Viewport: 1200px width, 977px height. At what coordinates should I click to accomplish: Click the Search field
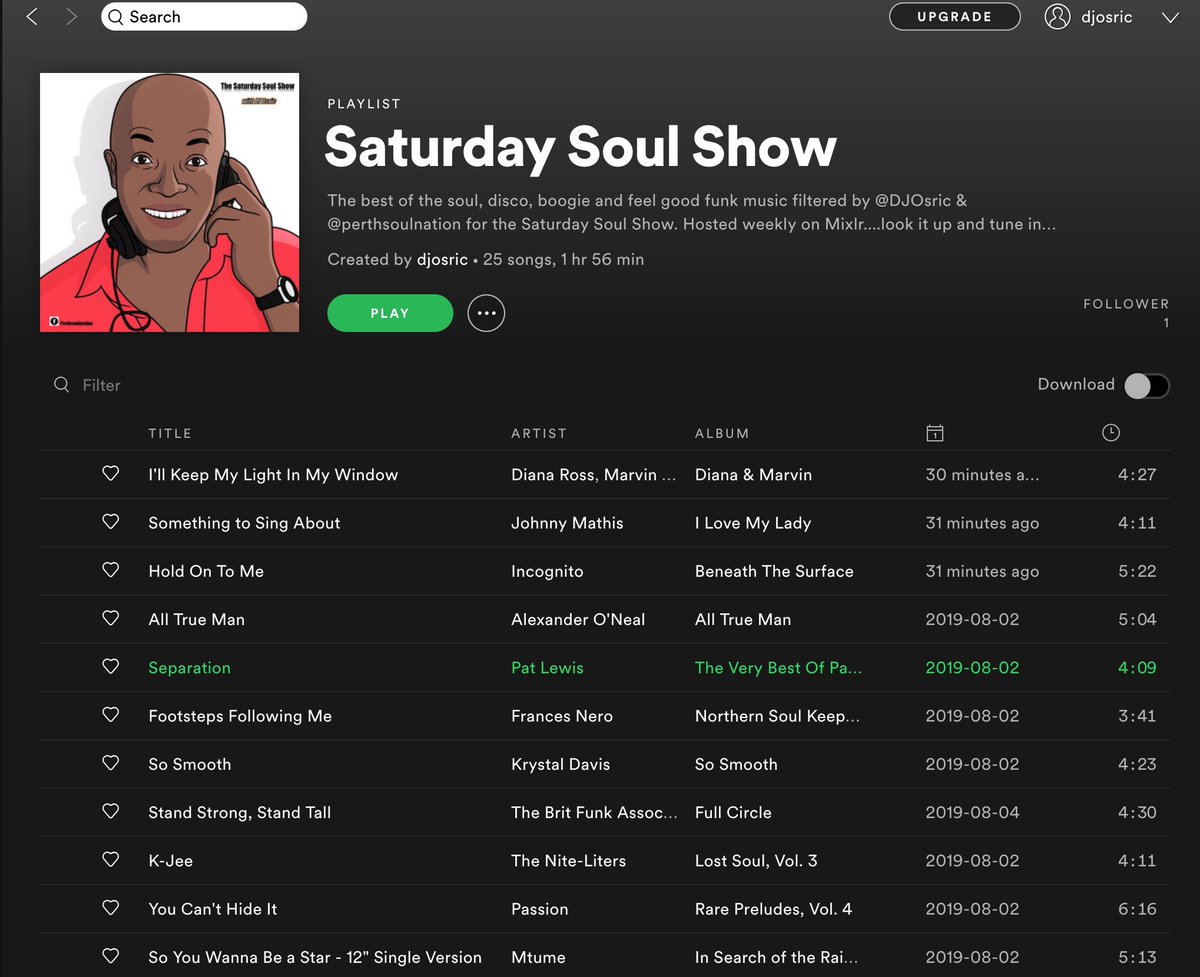[204, 17]
